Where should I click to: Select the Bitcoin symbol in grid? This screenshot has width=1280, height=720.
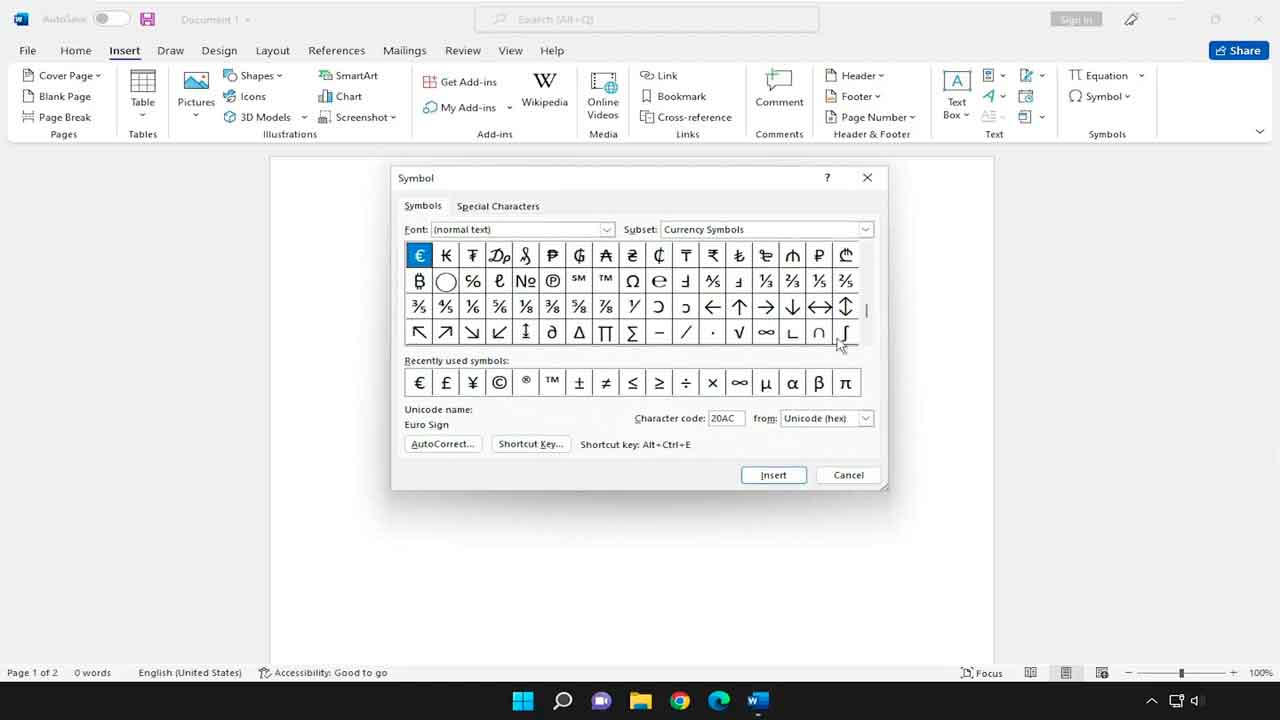[x=419, y=281]
